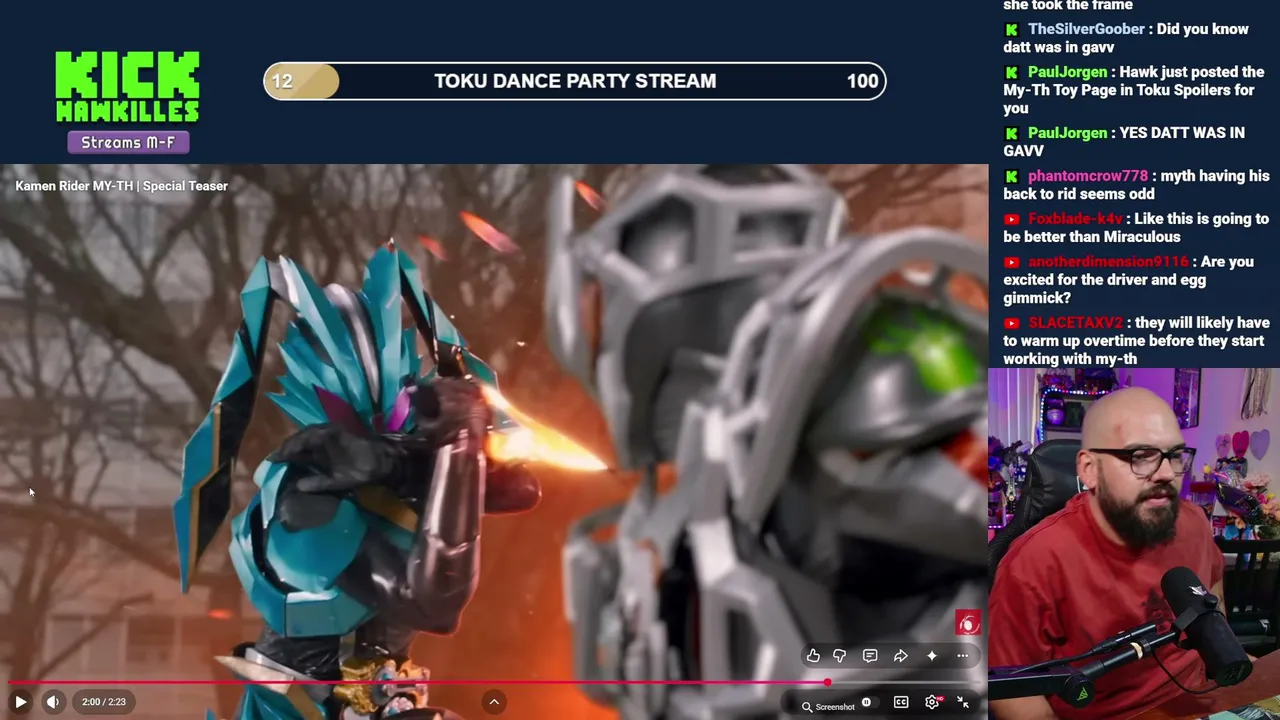
Task: Click the YouTube icon beside Foxblade-k4v
Action: click(1012, 219)
